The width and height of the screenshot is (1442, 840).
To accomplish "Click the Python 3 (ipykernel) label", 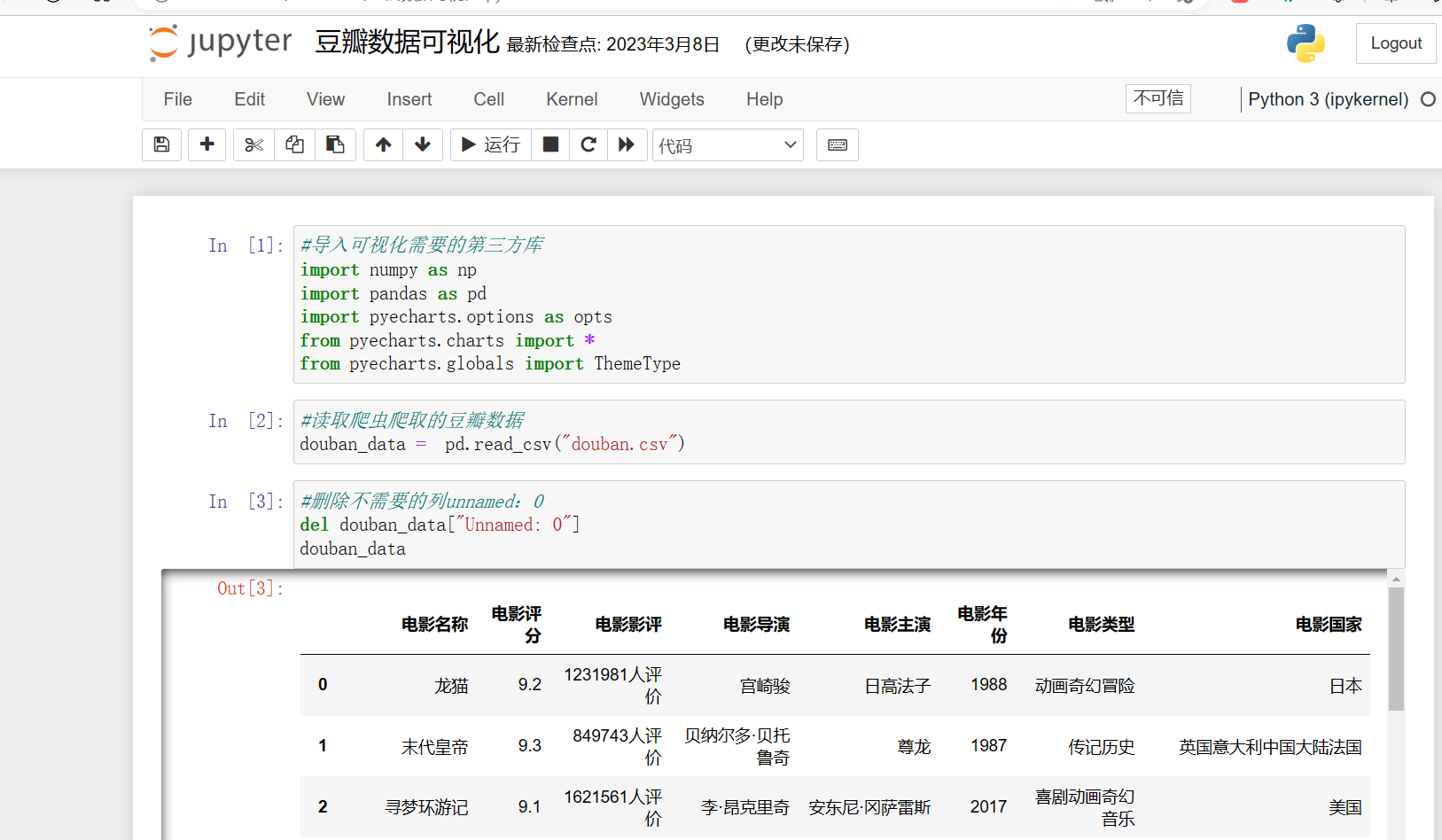I will coord(1329,99).
